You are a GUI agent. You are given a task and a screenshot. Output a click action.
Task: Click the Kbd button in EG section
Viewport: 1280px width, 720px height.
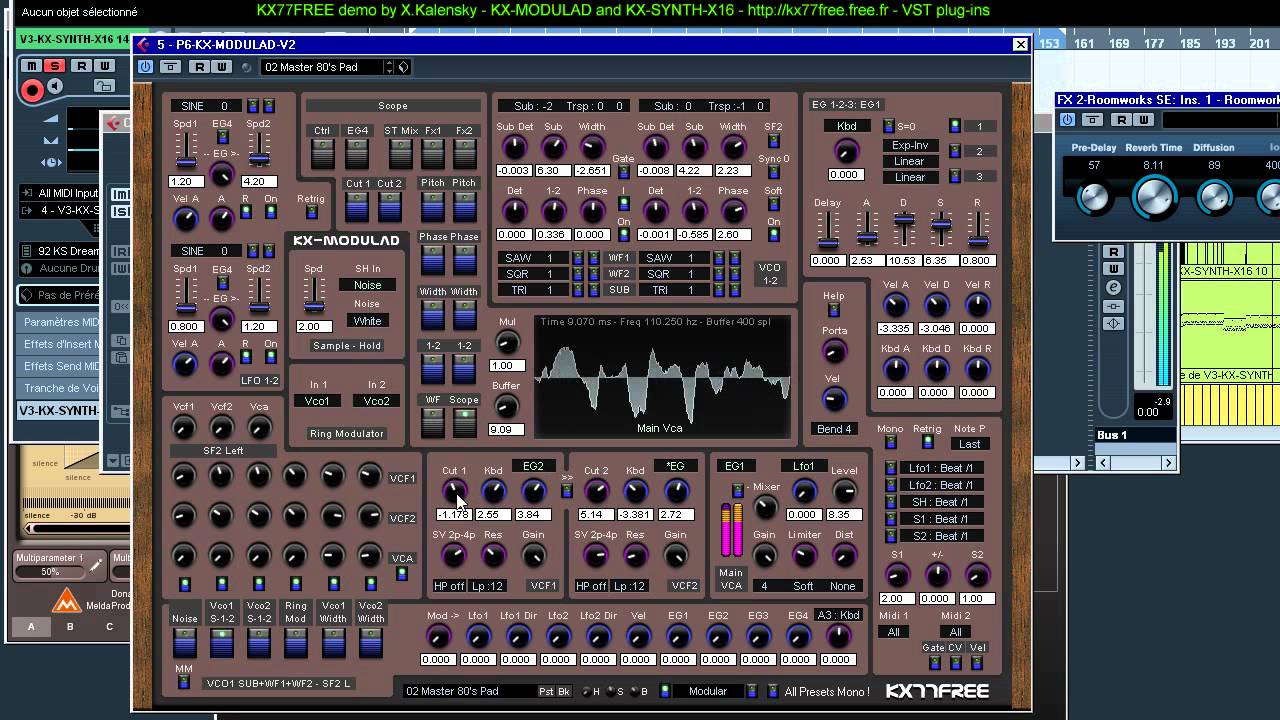pyautogui.click(x=846, y=126)
